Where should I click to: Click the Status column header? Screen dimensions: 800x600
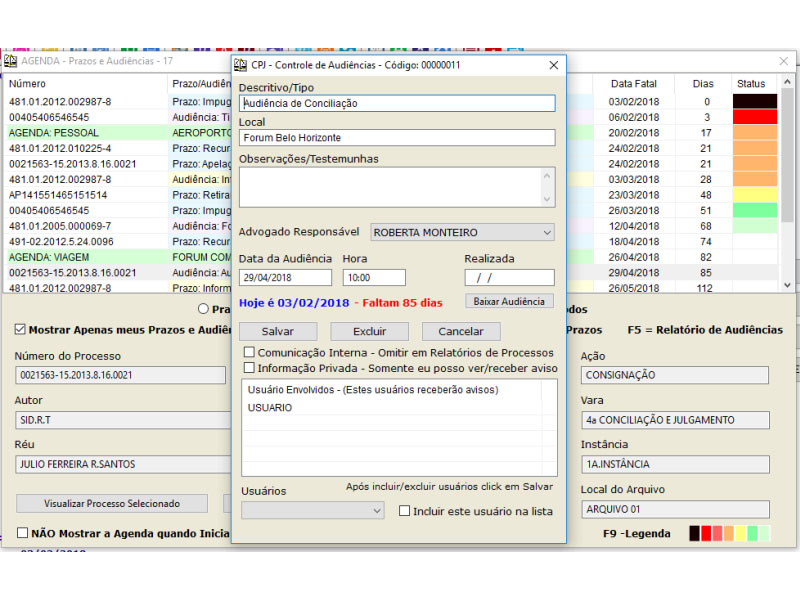750,84
